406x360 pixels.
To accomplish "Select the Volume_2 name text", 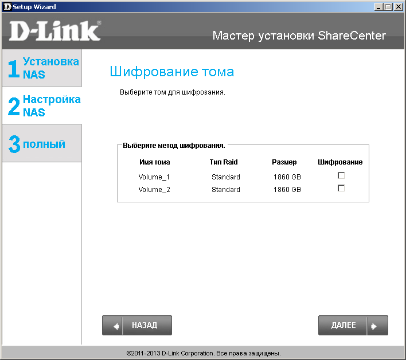I will [154, 189].
